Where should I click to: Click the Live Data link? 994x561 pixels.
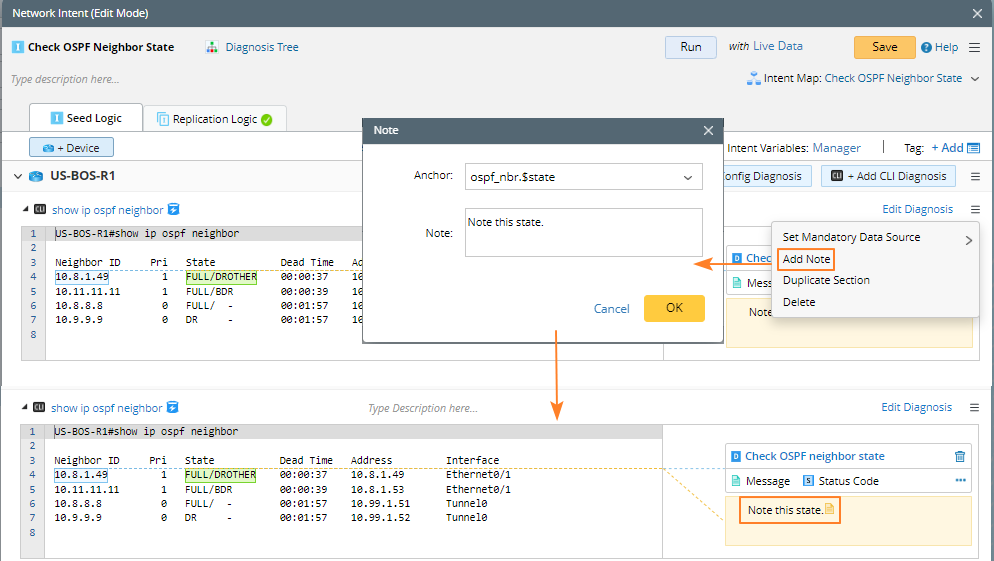click(x=777, y=46)
